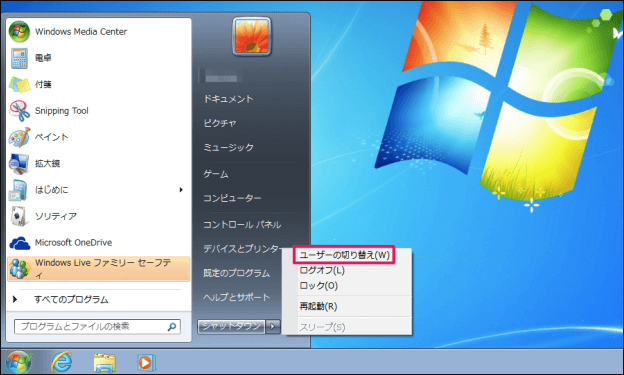Click the magnifier search icon in search box
624x375 pixels.
[x=172, y=327]
